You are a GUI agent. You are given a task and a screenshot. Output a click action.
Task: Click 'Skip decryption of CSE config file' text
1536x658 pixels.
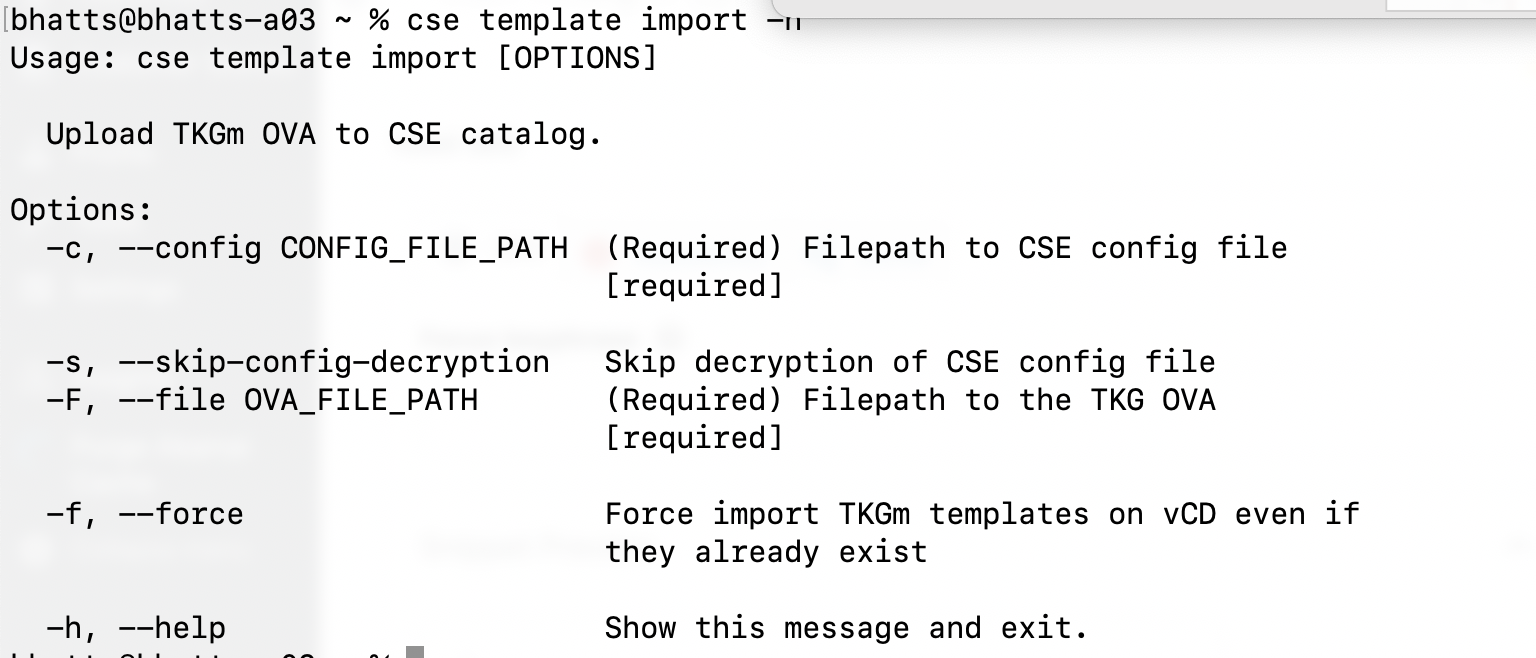click(x=910, y=362)
